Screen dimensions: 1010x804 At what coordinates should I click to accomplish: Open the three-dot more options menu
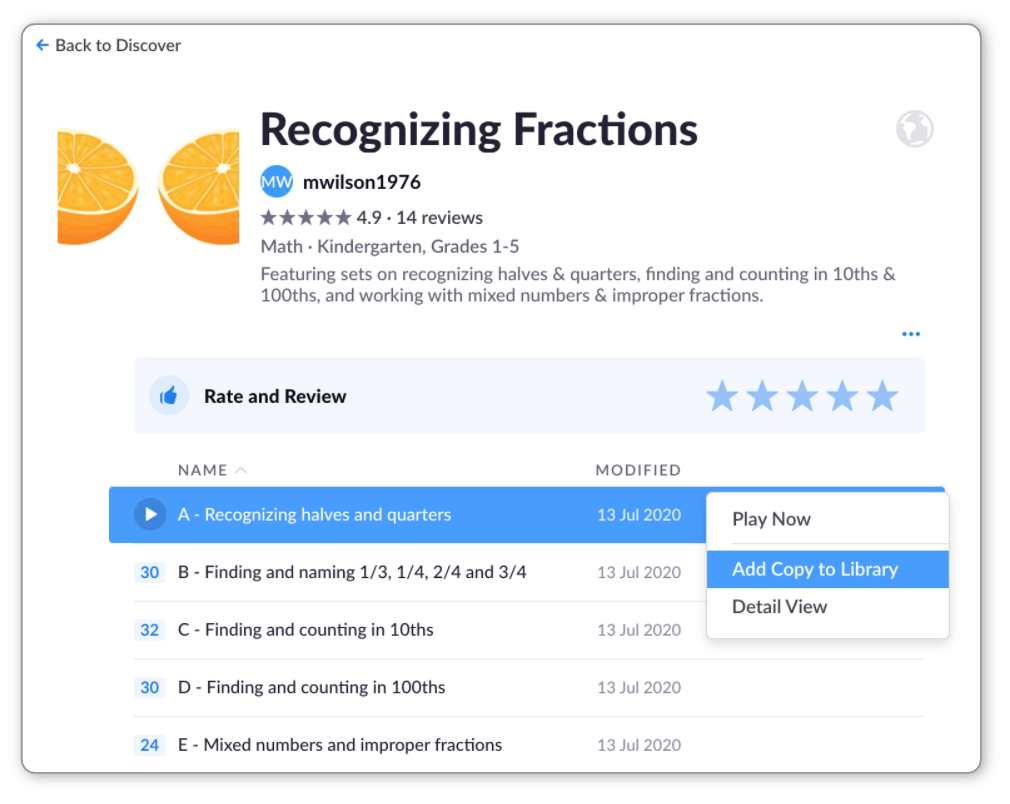(910, 334)
